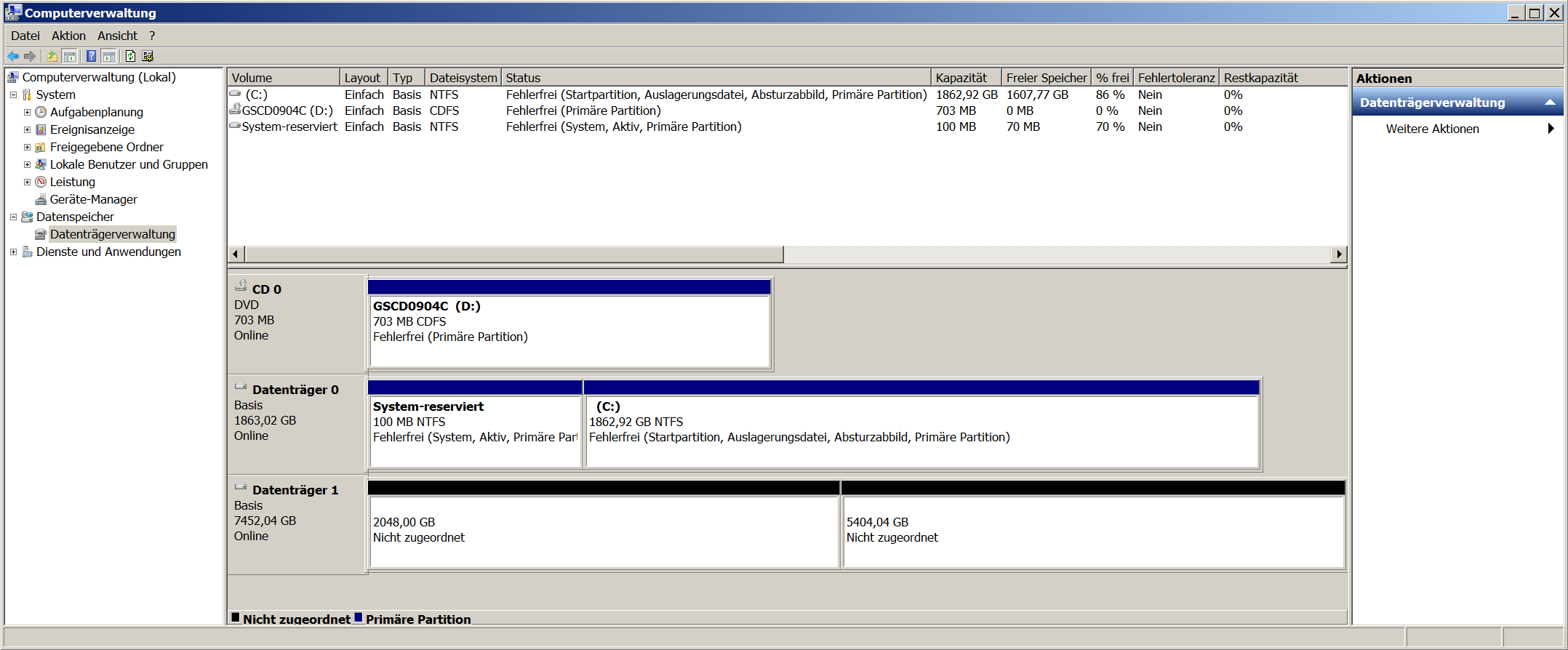Open the settings toolbar icon with star
The height and width of the screenshot is (650, 1568).
coord(148,56)
